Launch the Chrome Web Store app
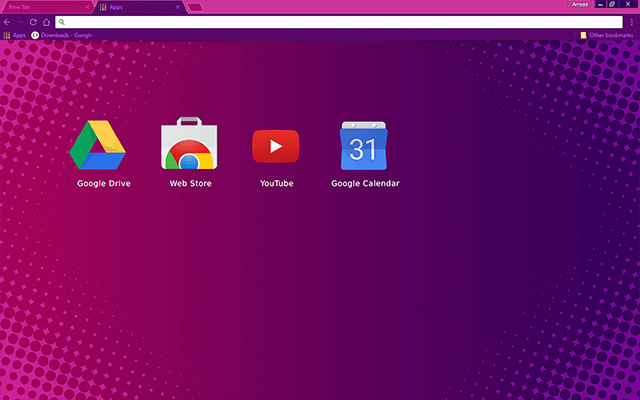 (188, 145)
